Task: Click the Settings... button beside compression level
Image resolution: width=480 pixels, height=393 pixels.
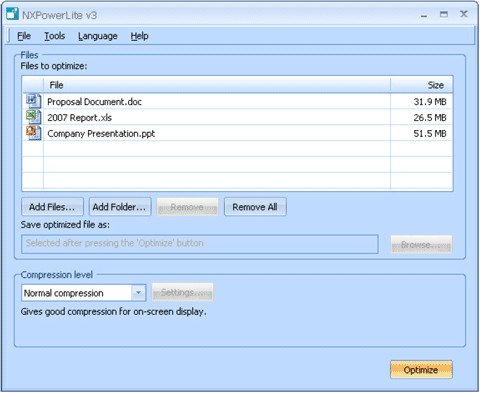Action: point(182,292)
